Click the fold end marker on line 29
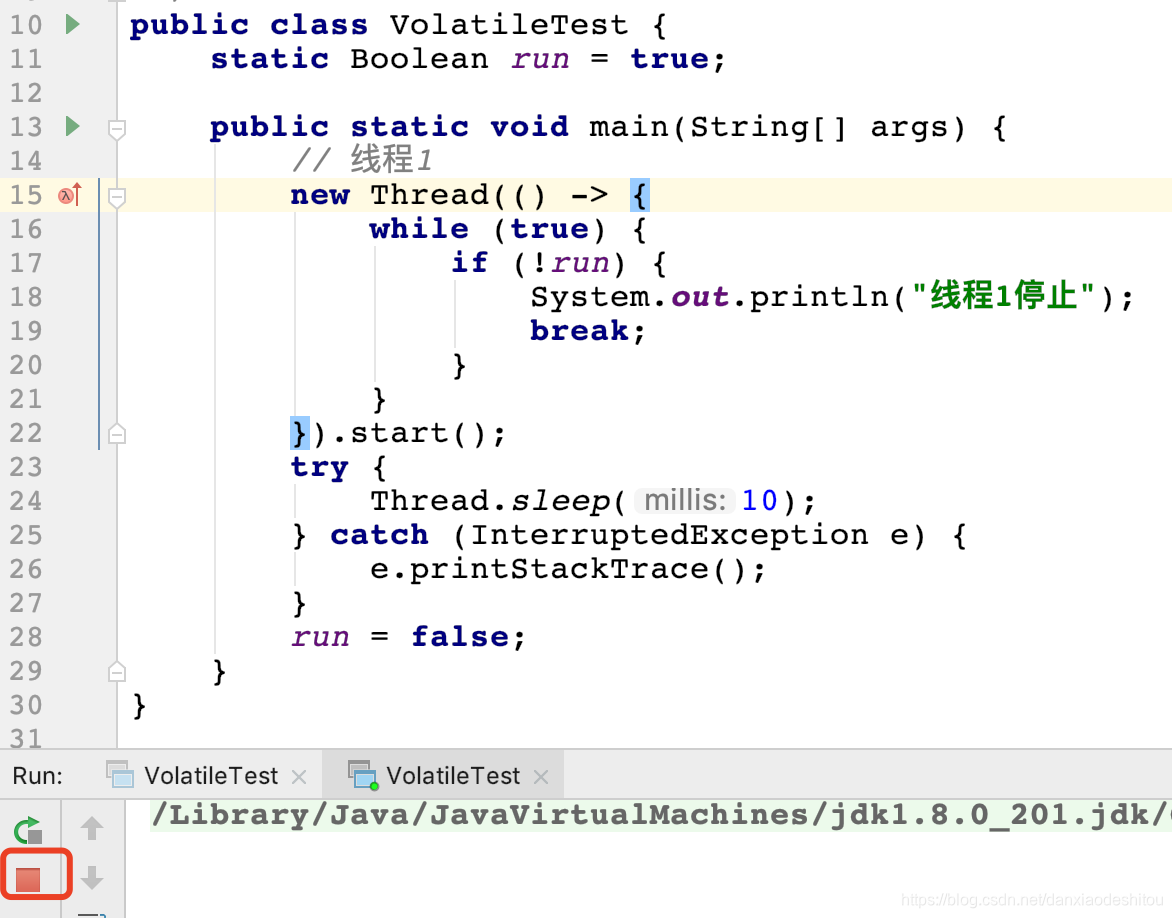This screenshot has width=1172, height=918. pos(117,671)
